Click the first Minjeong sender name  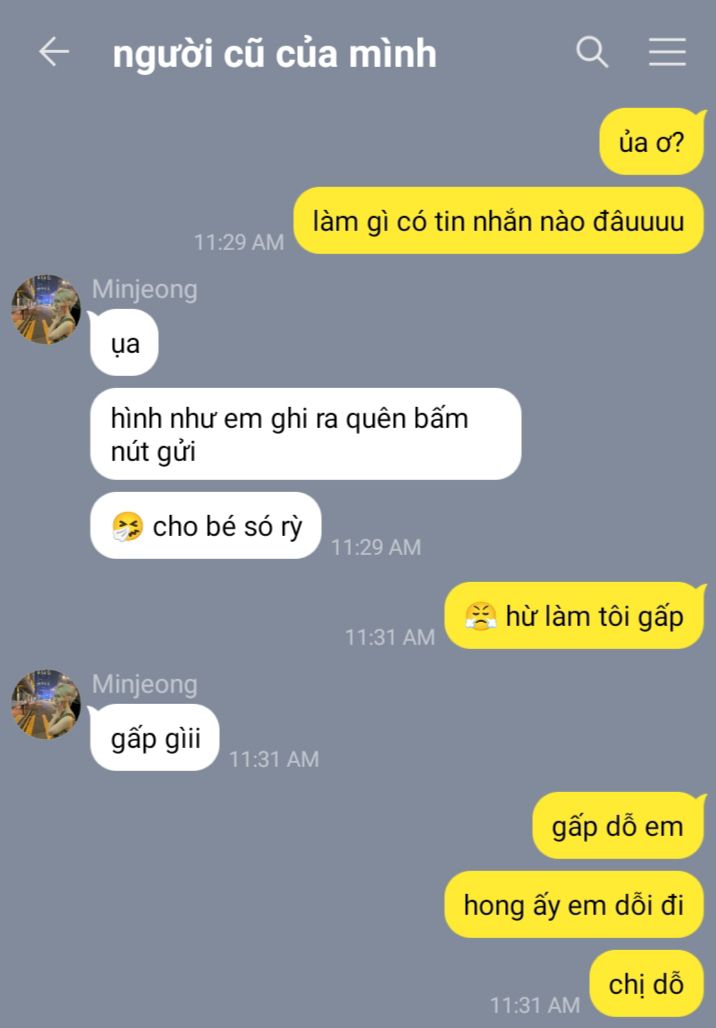144,289
